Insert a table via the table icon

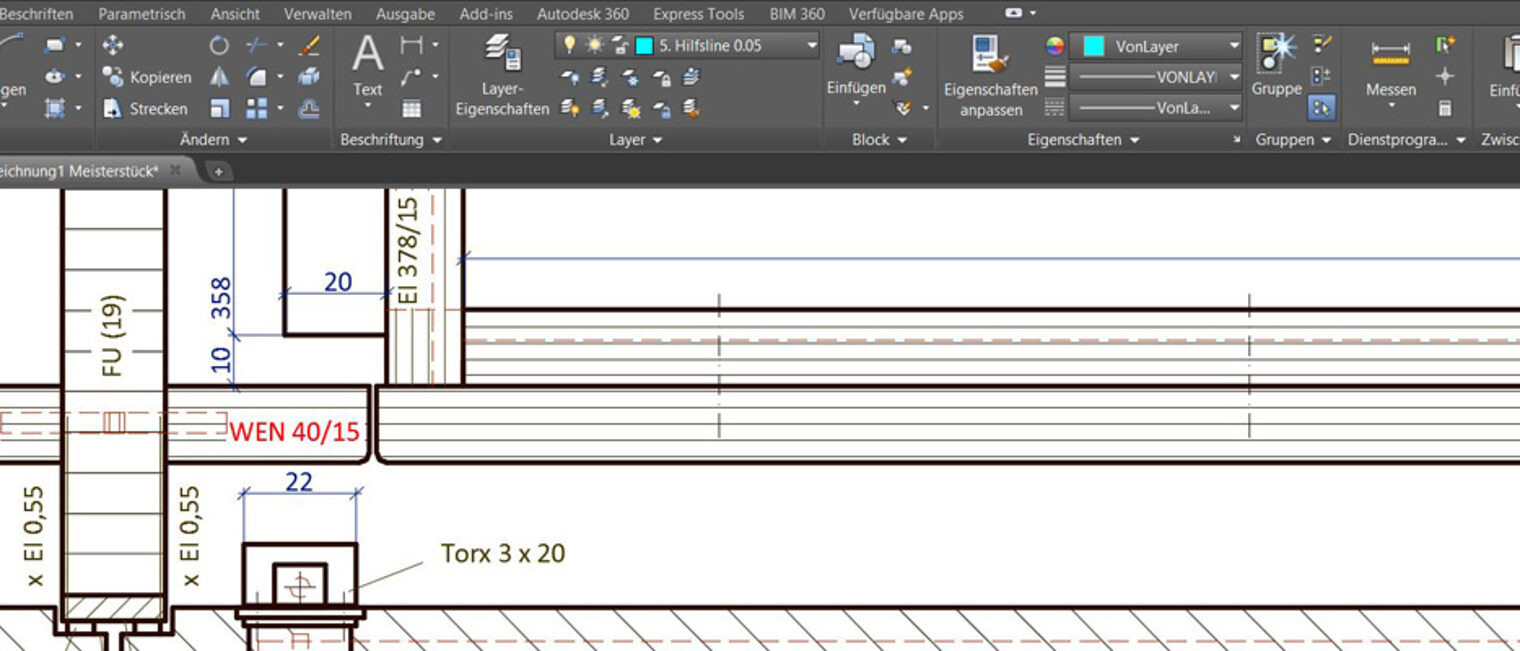point(411,109)
